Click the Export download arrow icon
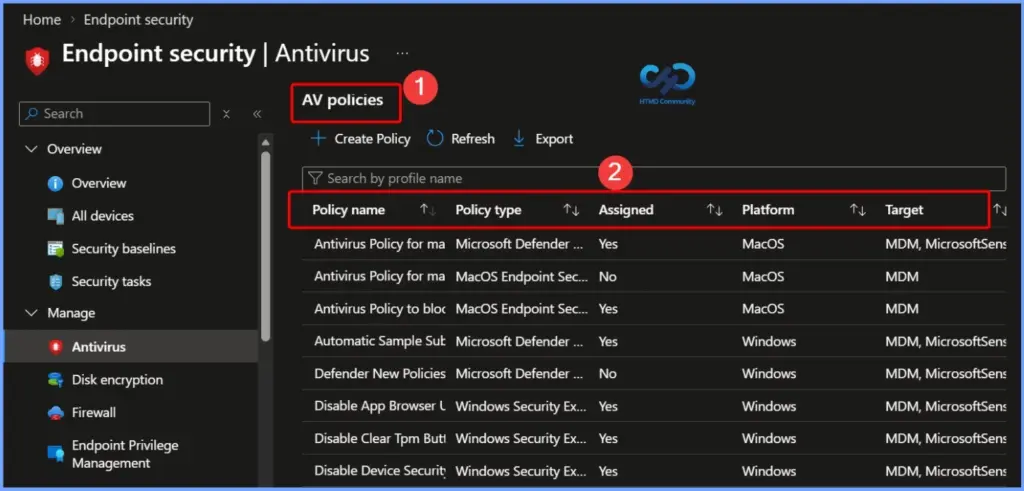The image size is (1024, 491). 519,138
